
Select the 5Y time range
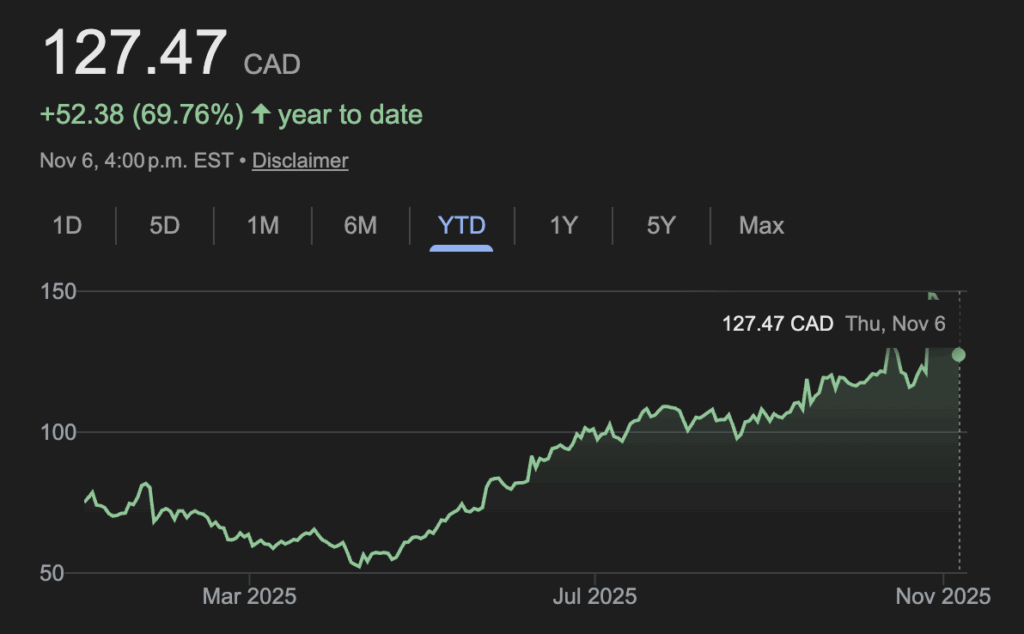tap(661, 225)
